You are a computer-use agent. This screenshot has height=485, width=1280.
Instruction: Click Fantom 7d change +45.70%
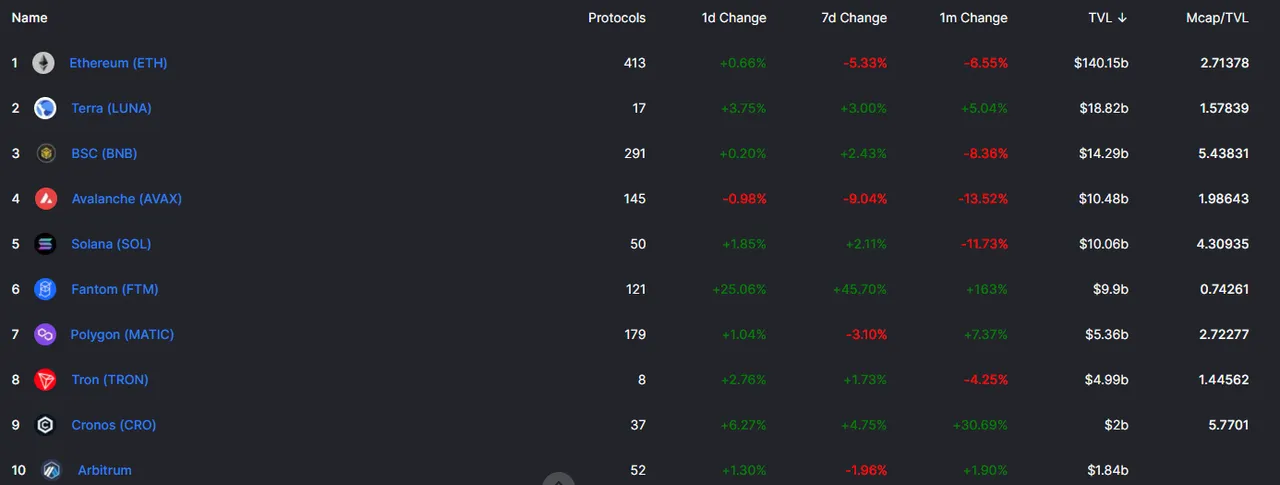[860, 289]
